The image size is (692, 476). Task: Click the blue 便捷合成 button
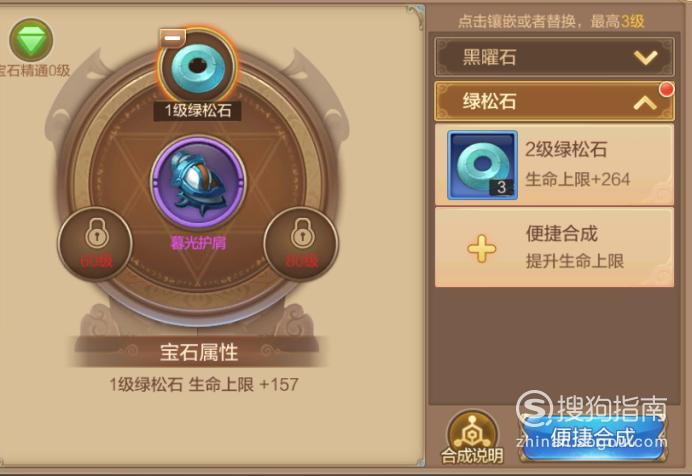(x=593, y=437)
